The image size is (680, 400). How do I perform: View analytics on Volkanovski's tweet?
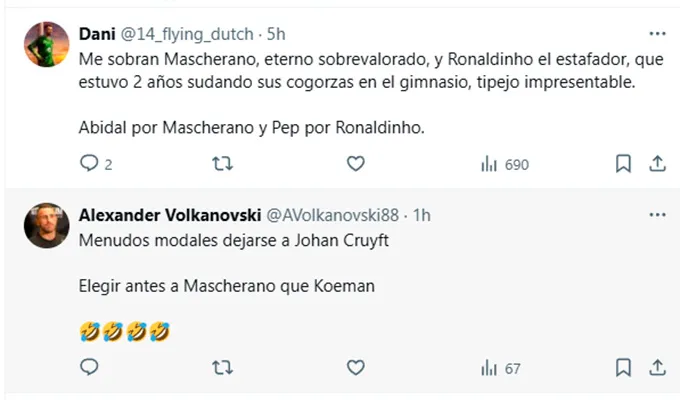(x=489, y=368)
